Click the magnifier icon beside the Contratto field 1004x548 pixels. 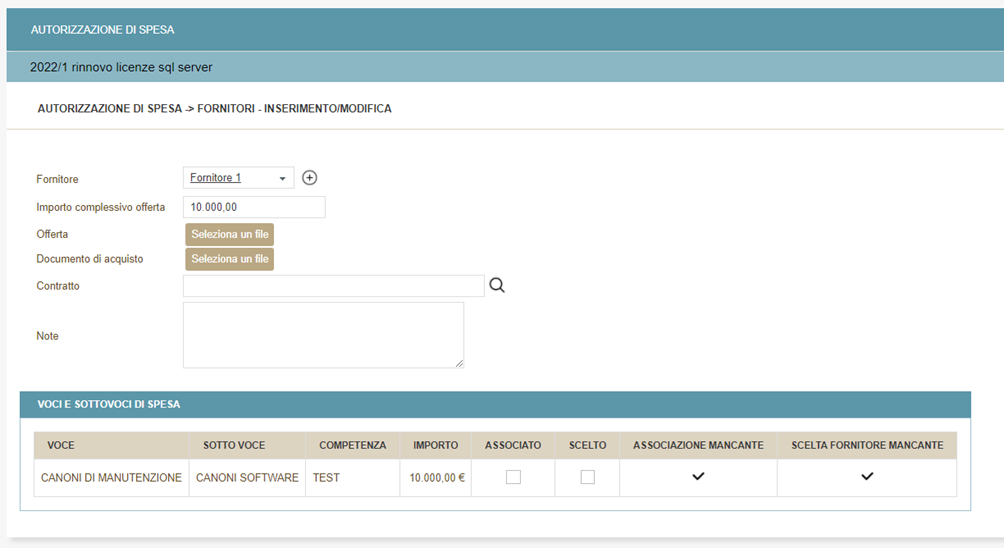[x=497, y=286]
